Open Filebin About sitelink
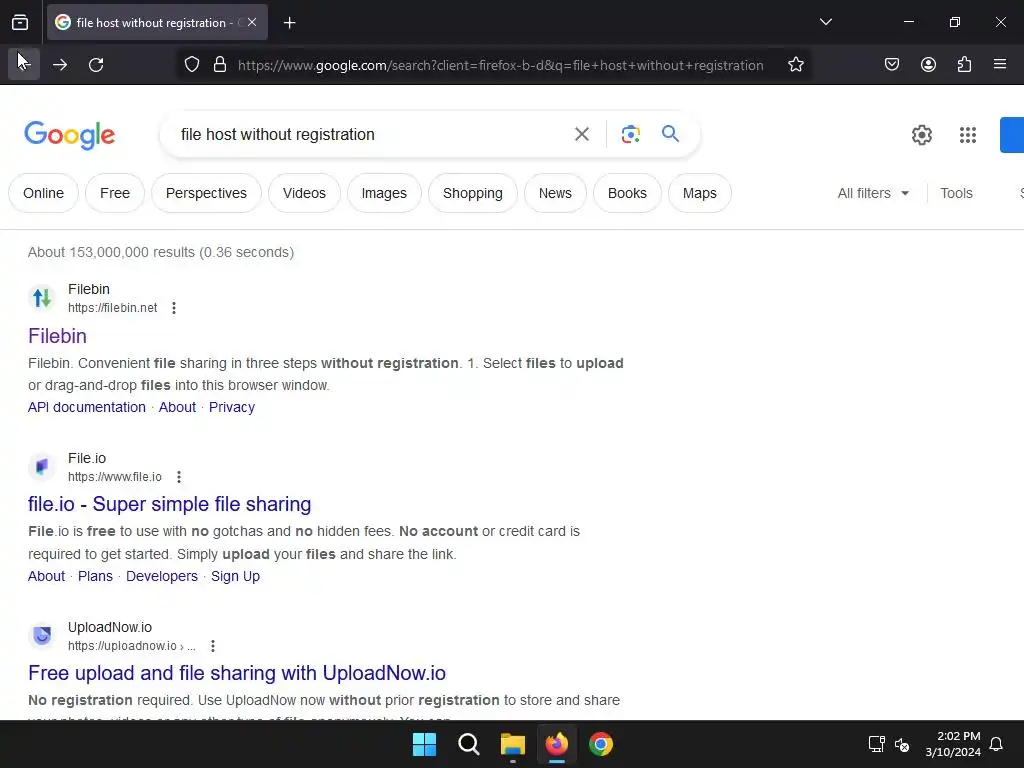This screenshot has width=1024, height=768. [177, 407]
